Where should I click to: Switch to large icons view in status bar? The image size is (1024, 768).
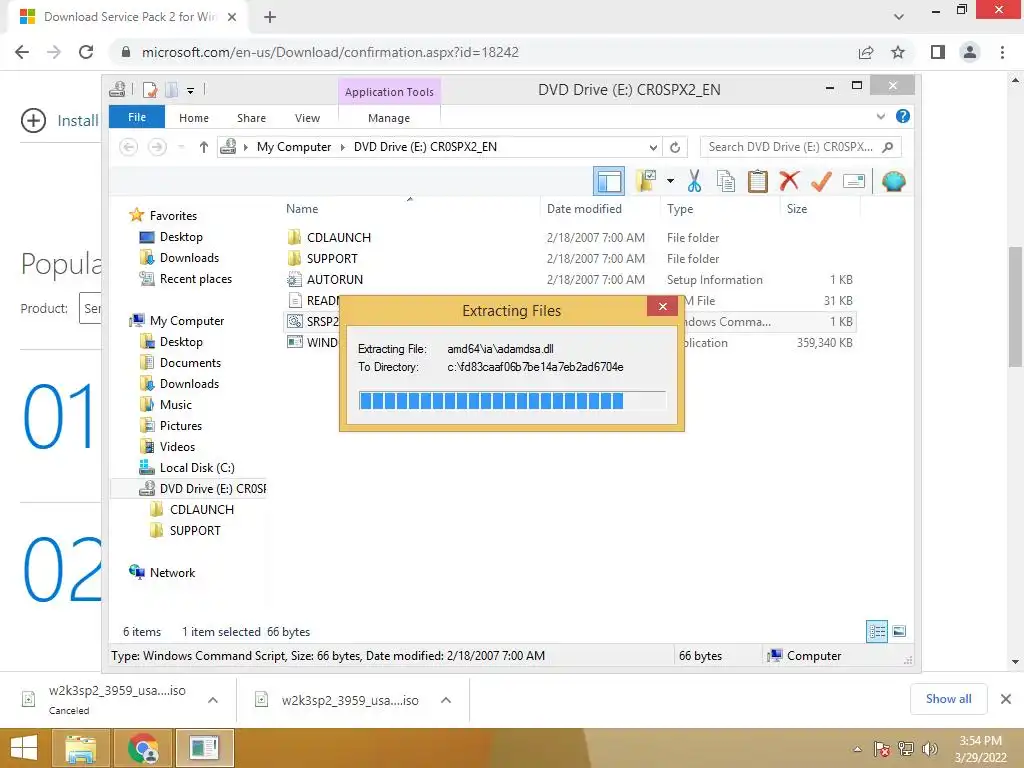coord(899,631)
